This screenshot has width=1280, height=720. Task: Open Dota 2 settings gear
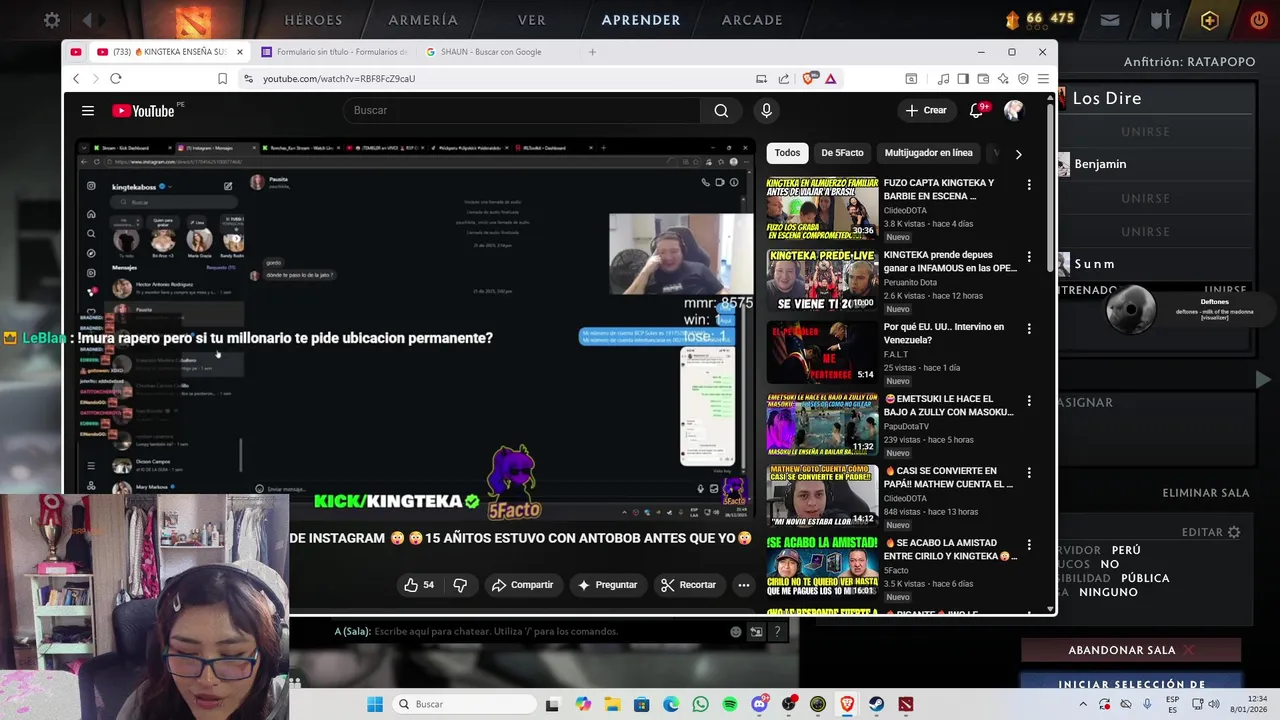pos(52,20)
